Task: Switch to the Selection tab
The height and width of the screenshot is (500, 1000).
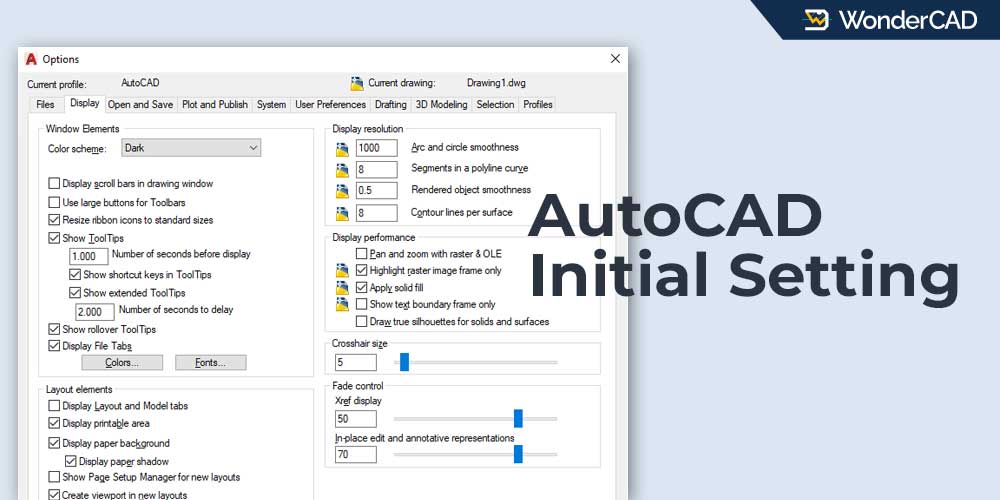Action: coord(495,105)
